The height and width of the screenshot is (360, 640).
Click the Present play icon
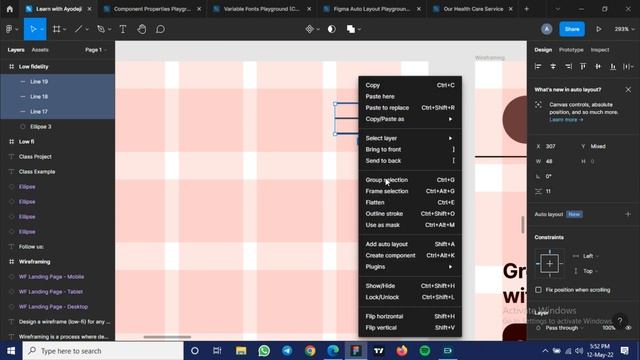pos(598,29)
